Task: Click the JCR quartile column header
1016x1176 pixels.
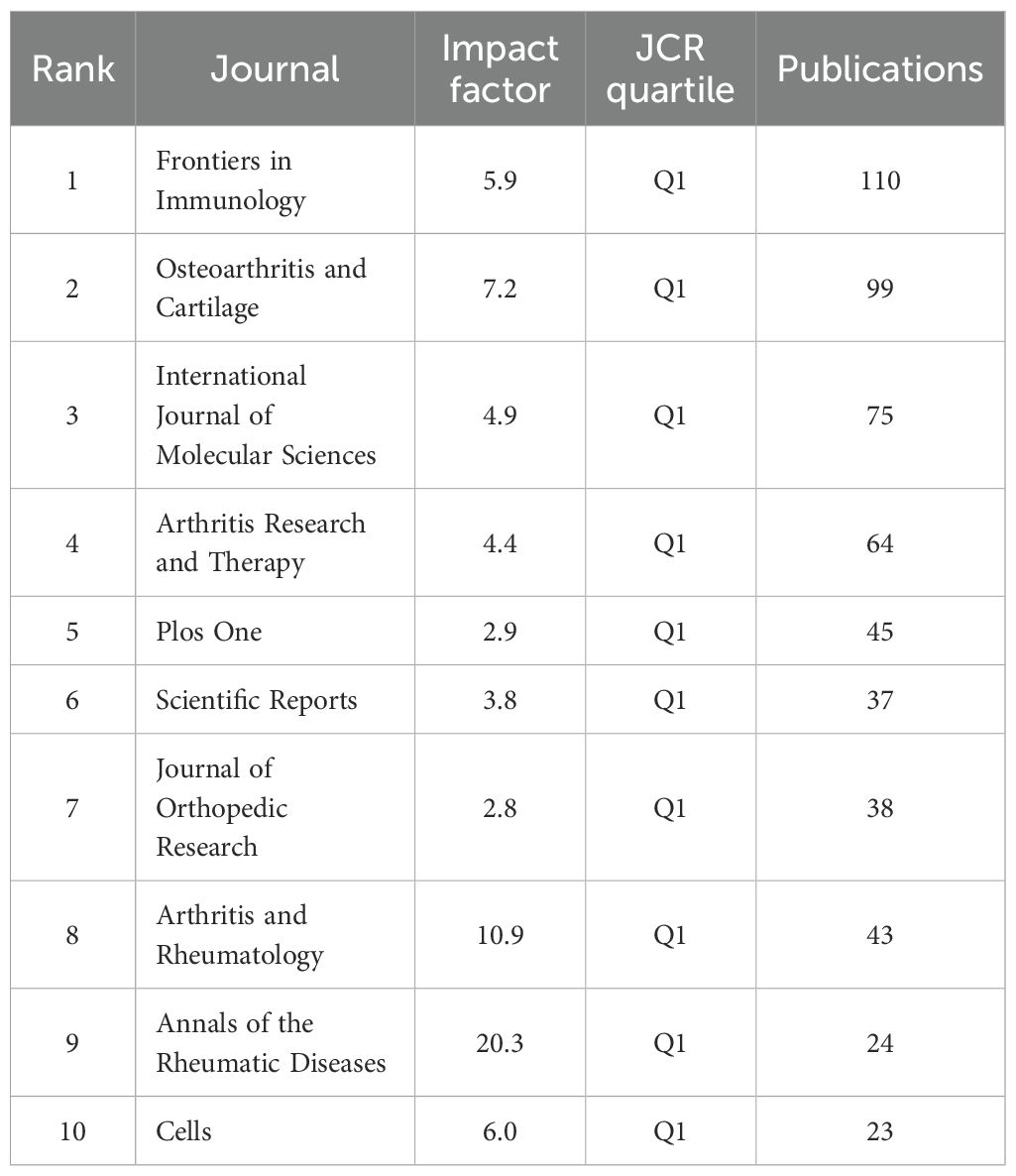Action: click(x=670, y=68)
